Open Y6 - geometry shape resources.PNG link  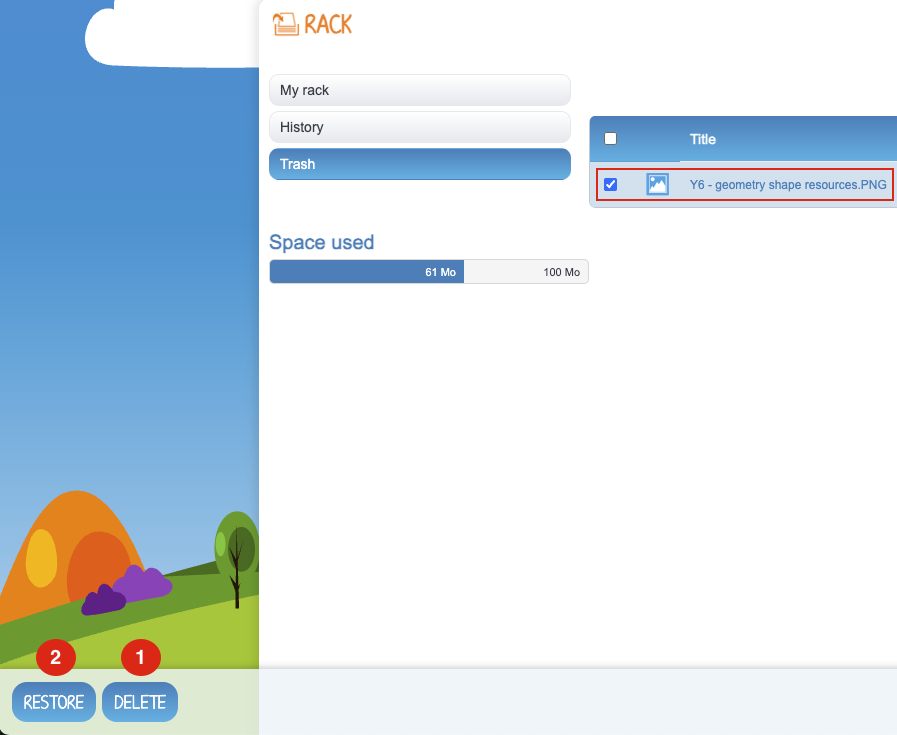point(787,184)
